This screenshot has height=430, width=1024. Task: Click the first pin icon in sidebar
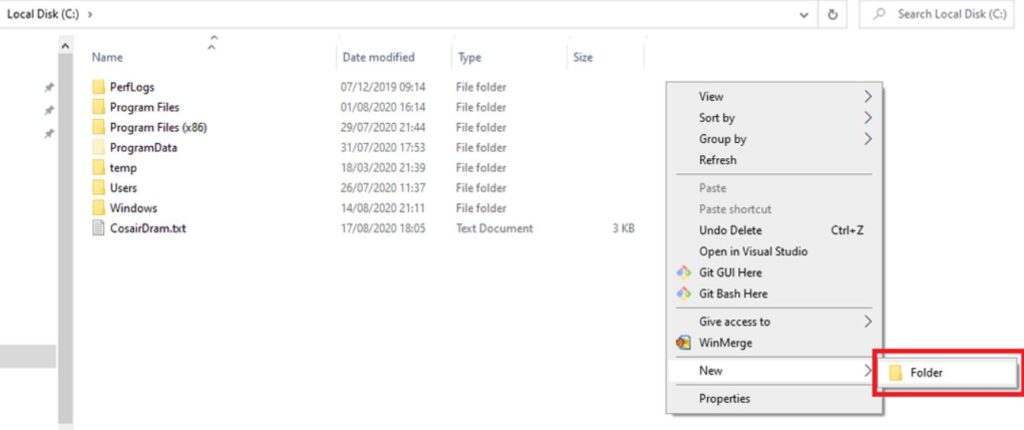(49, 87)
